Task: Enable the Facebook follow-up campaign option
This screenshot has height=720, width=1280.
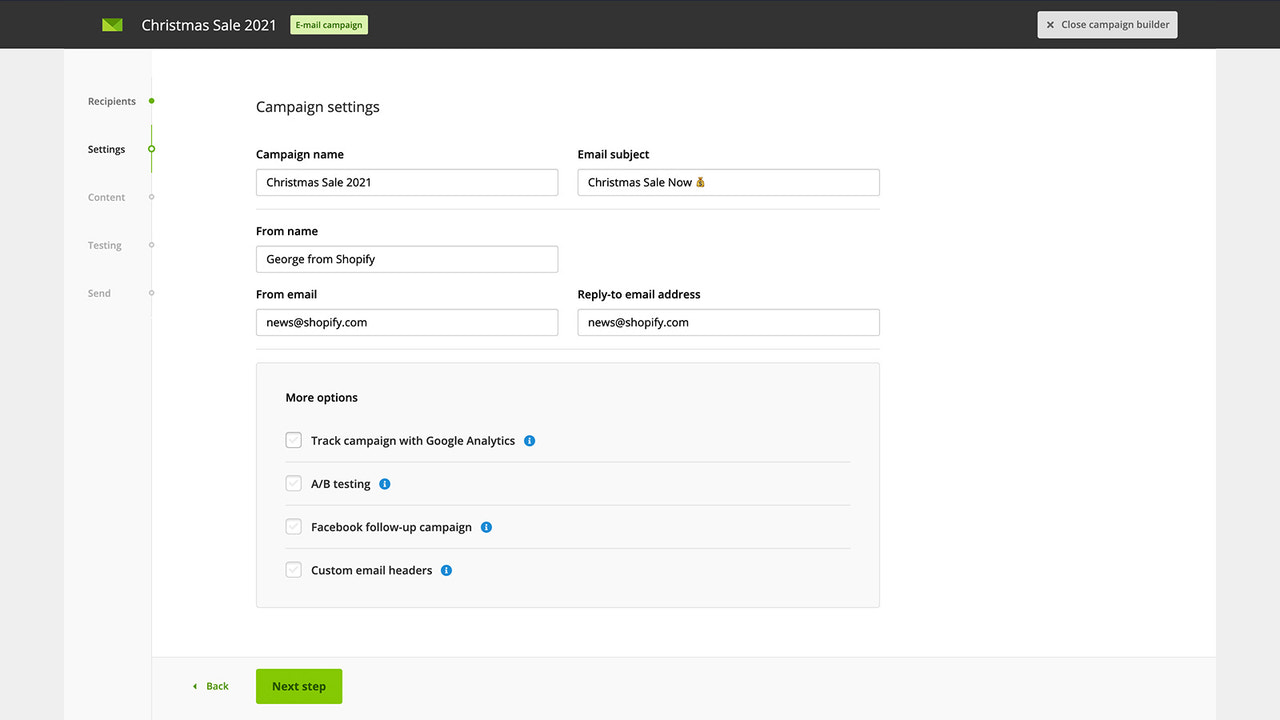Action: point(293,526)
